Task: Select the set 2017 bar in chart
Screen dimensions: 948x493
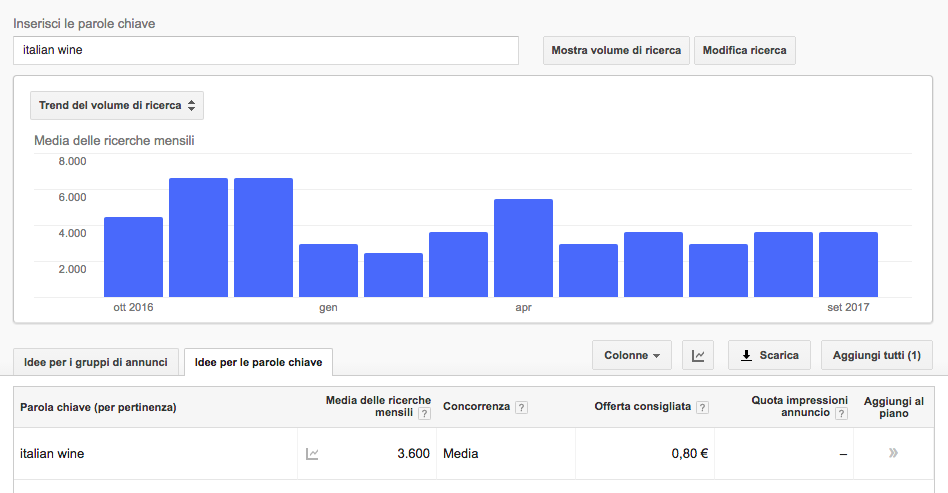Action: click(x=848, y=264)
